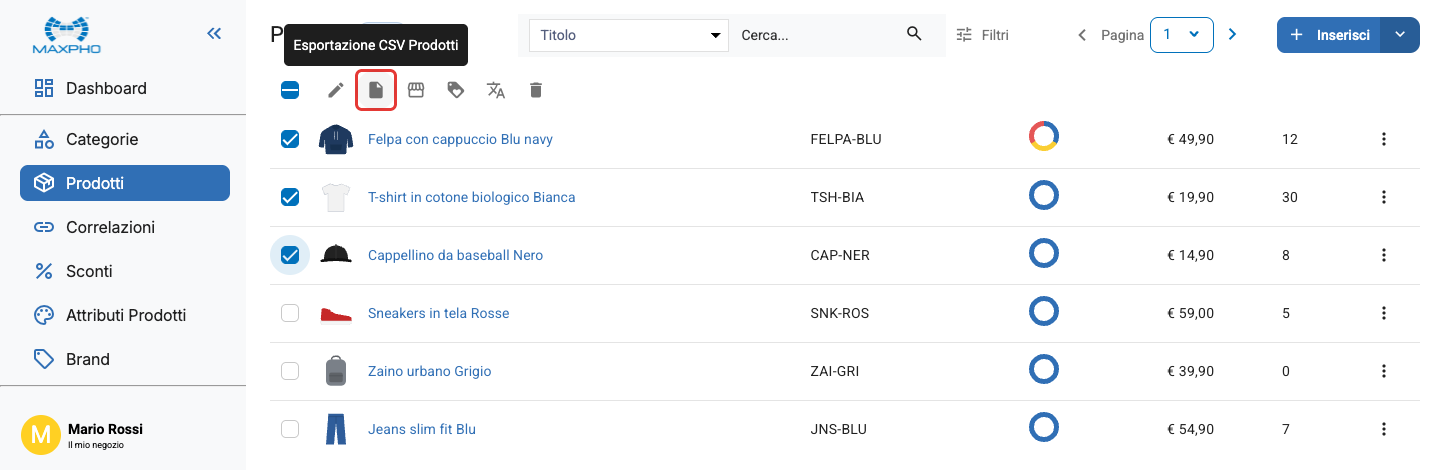Click the Maxpho logo
Screen dimensions: 1440x470
(66, 34)
